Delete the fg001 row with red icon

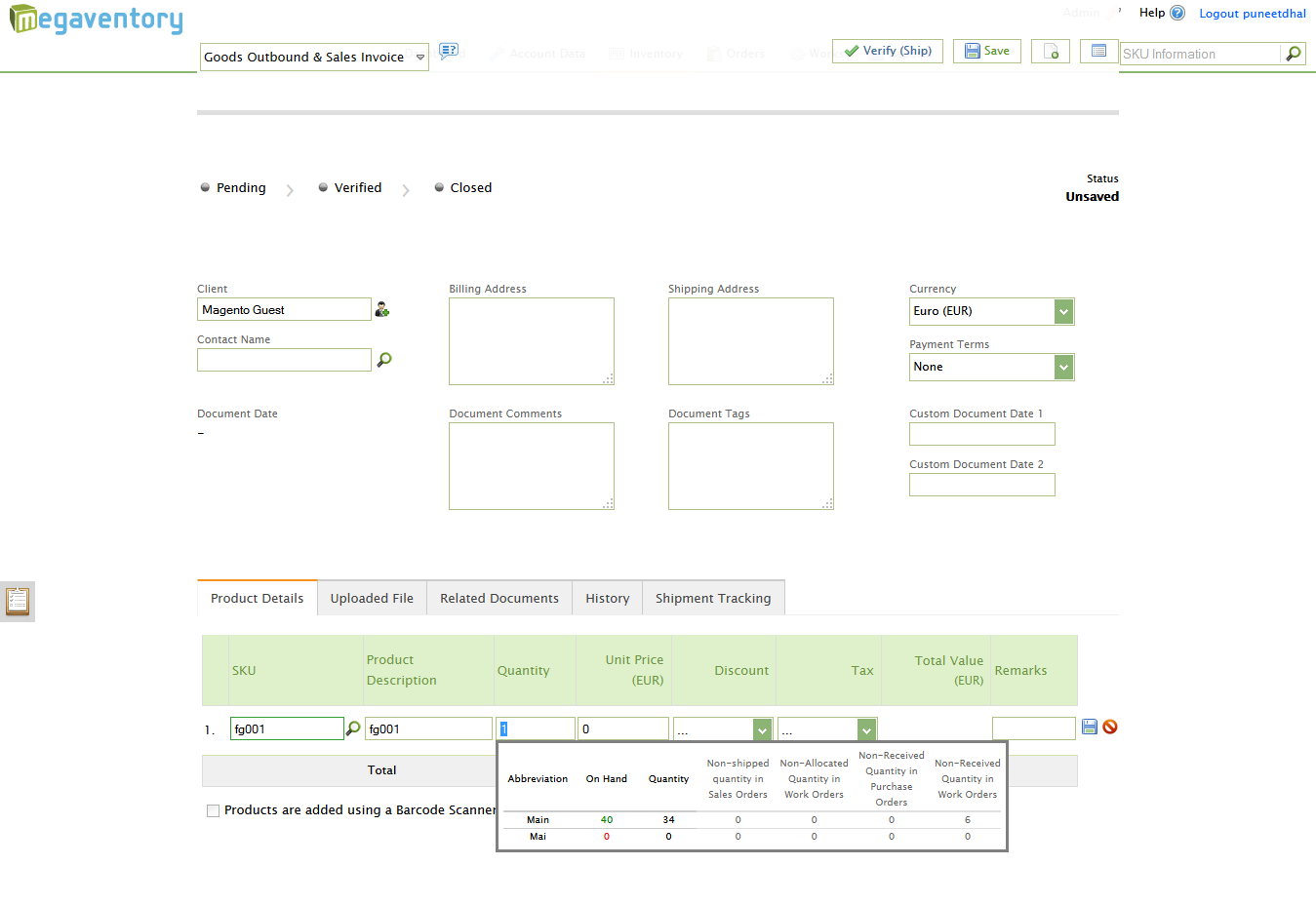[x=1110, y=727]
